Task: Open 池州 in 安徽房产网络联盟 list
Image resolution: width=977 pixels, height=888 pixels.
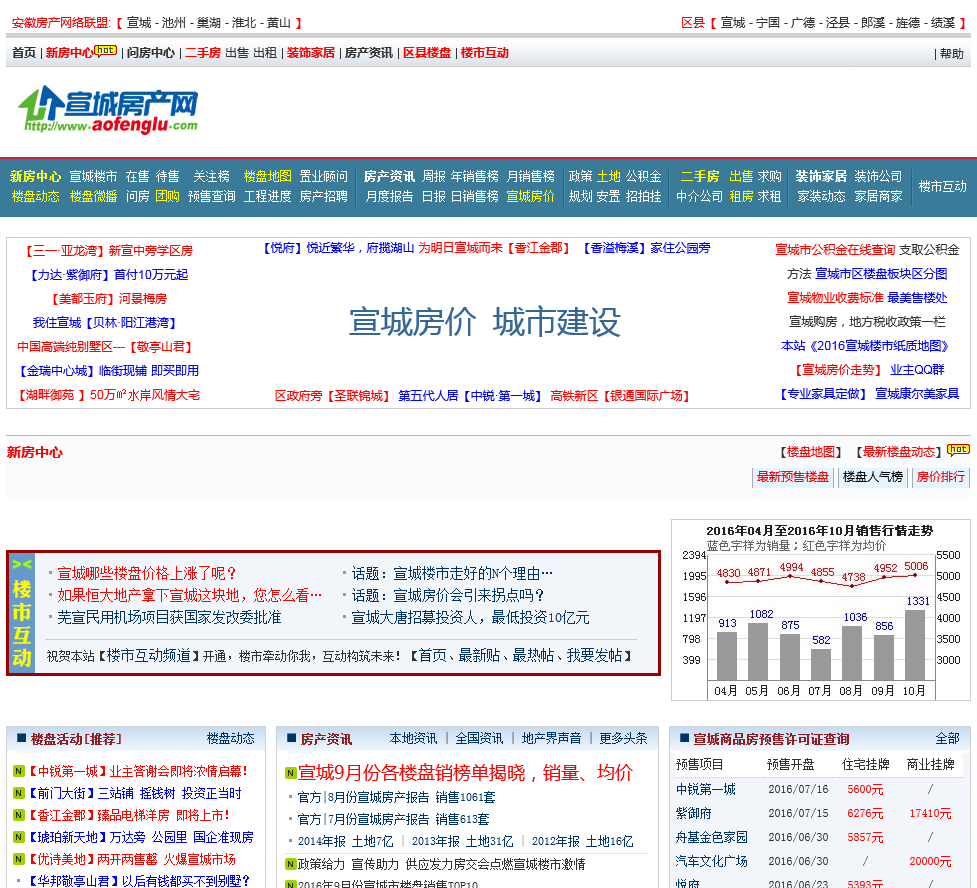Action: pyautogui.click(x=174, y=23)
